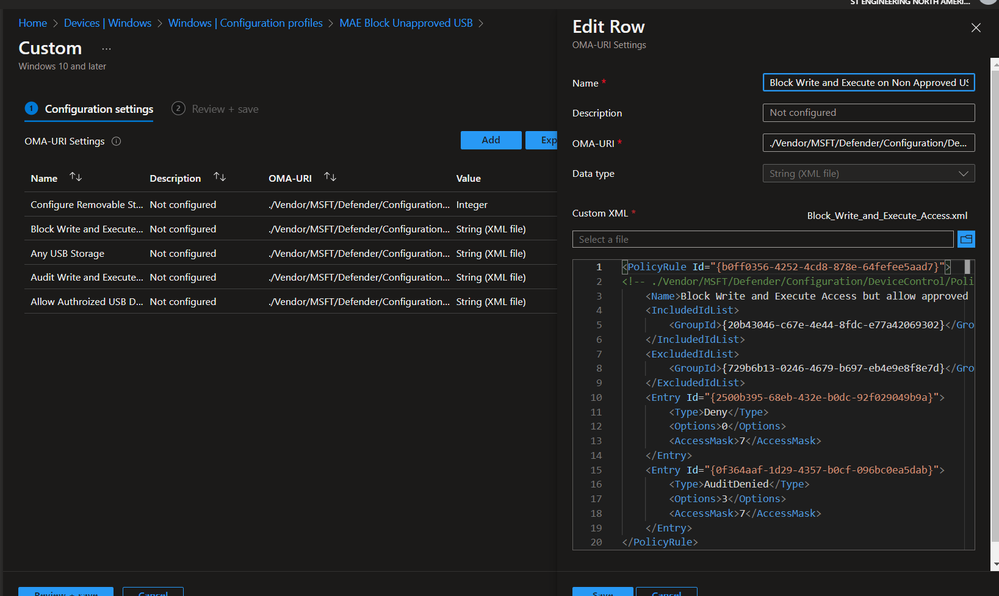Select the Block Write and Execute... row
999x596 pixels.
291,229
